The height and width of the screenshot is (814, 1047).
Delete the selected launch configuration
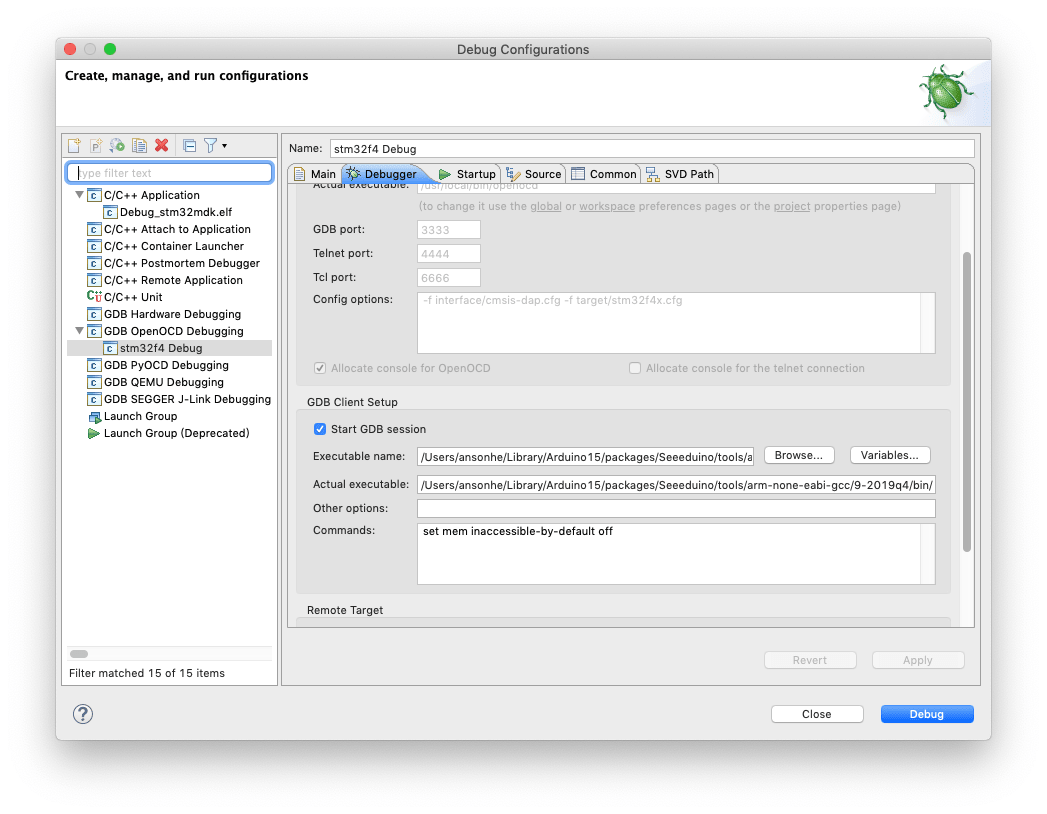(x=162, y=146)
